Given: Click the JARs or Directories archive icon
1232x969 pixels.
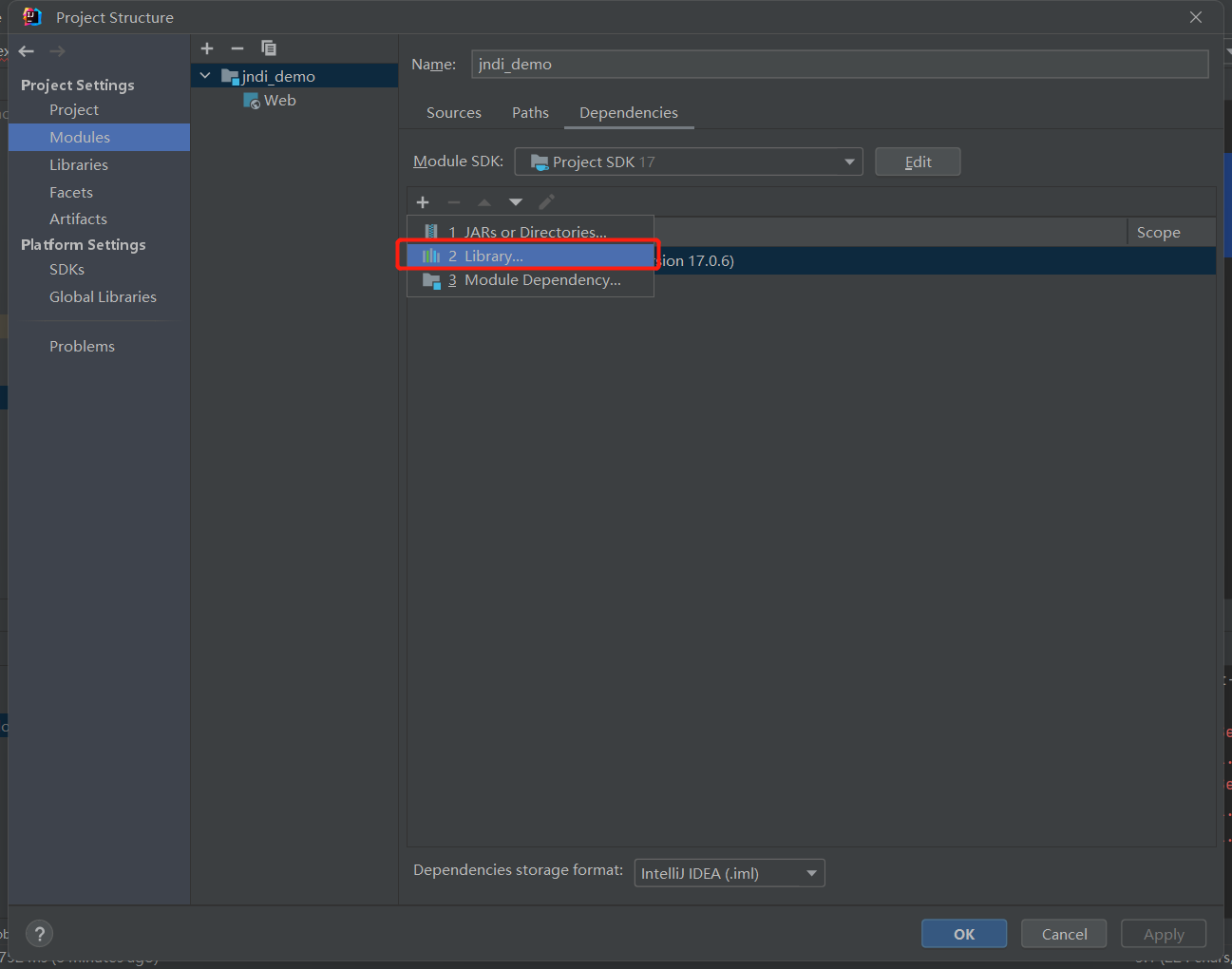Looking at the screenshot, I should pos(431,232).
